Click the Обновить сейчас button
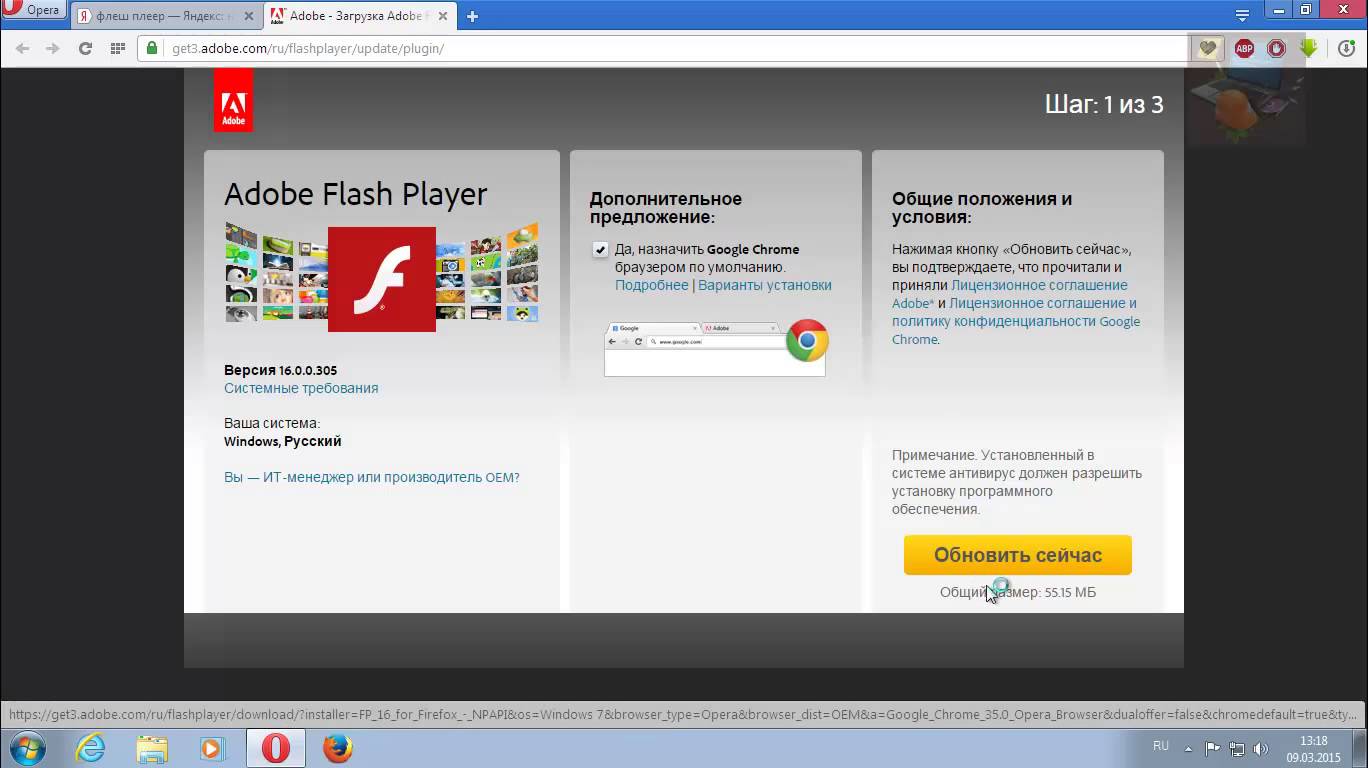The height and width of the screenshot is (768, 1368). [x=1017, y=555]
